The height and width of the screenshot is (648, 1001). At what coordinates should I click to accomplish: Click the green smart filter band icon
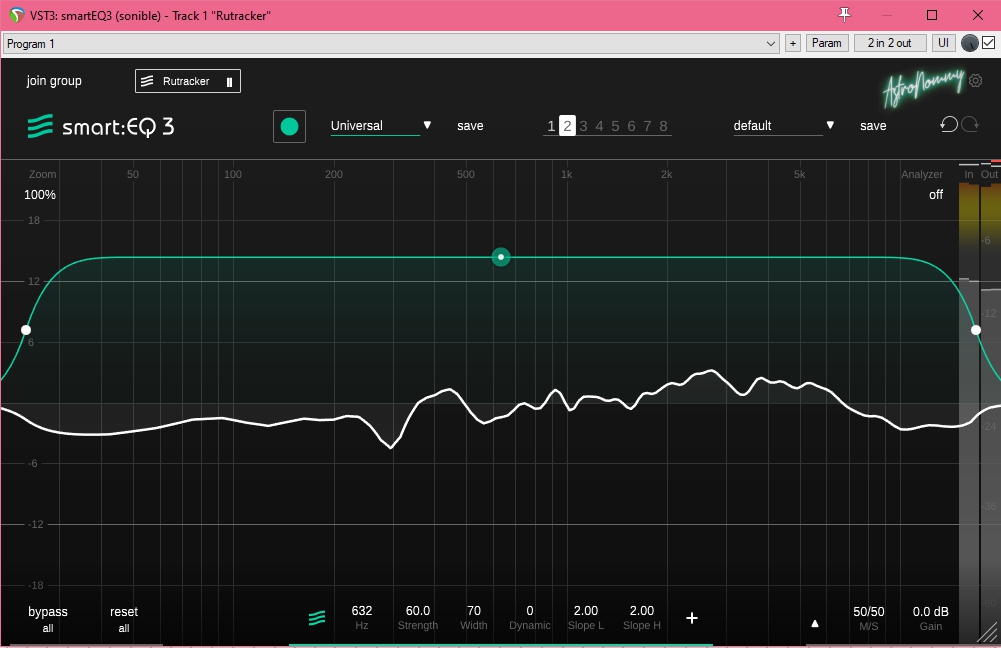pos(317,618)
